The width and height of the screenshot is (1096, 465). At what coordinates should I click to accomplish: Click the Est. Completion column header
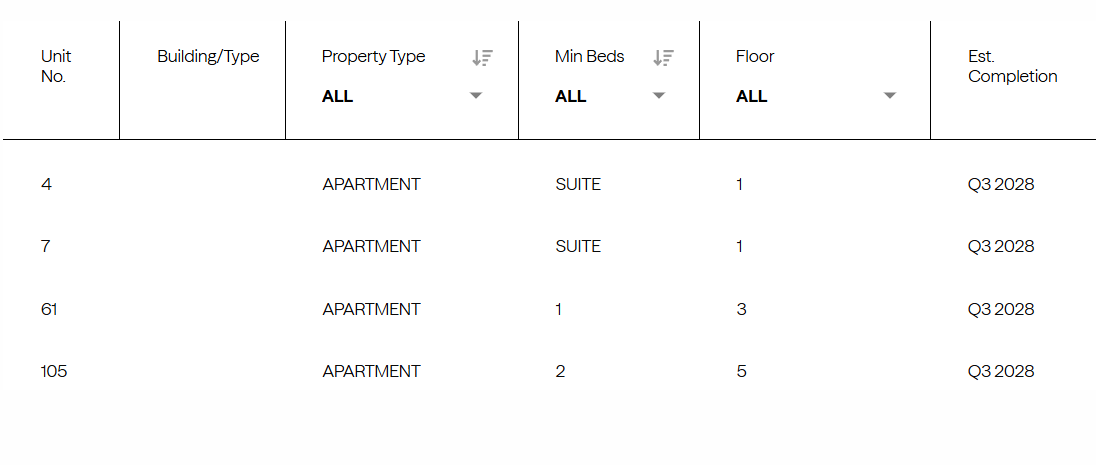1012,66
